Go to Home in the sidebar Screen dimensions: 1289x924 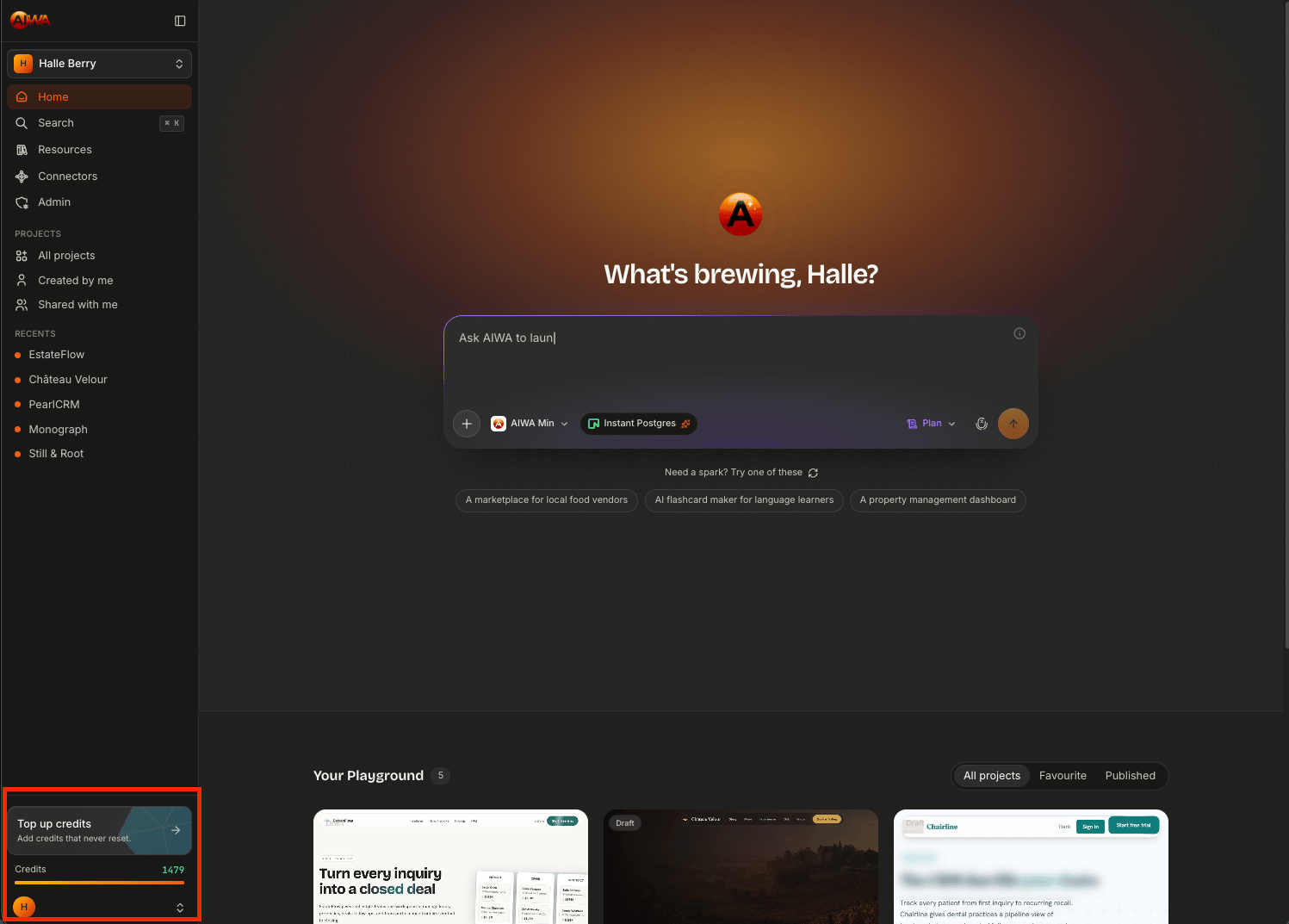point(99,97)
